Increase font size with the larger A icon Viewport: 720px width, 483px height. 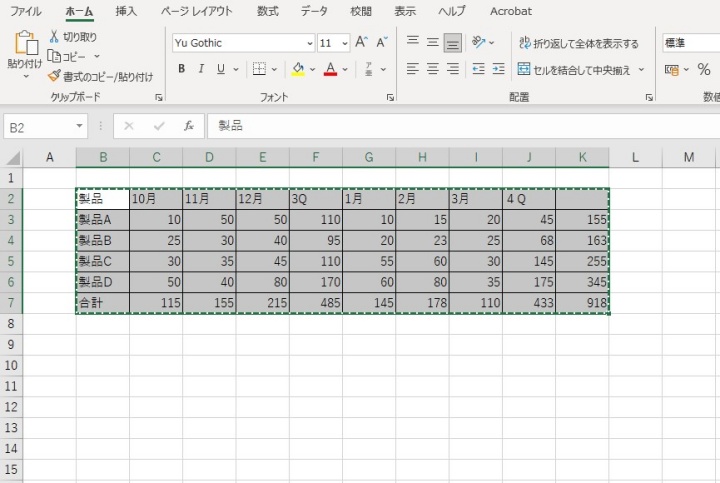click(x=361, y=43)
